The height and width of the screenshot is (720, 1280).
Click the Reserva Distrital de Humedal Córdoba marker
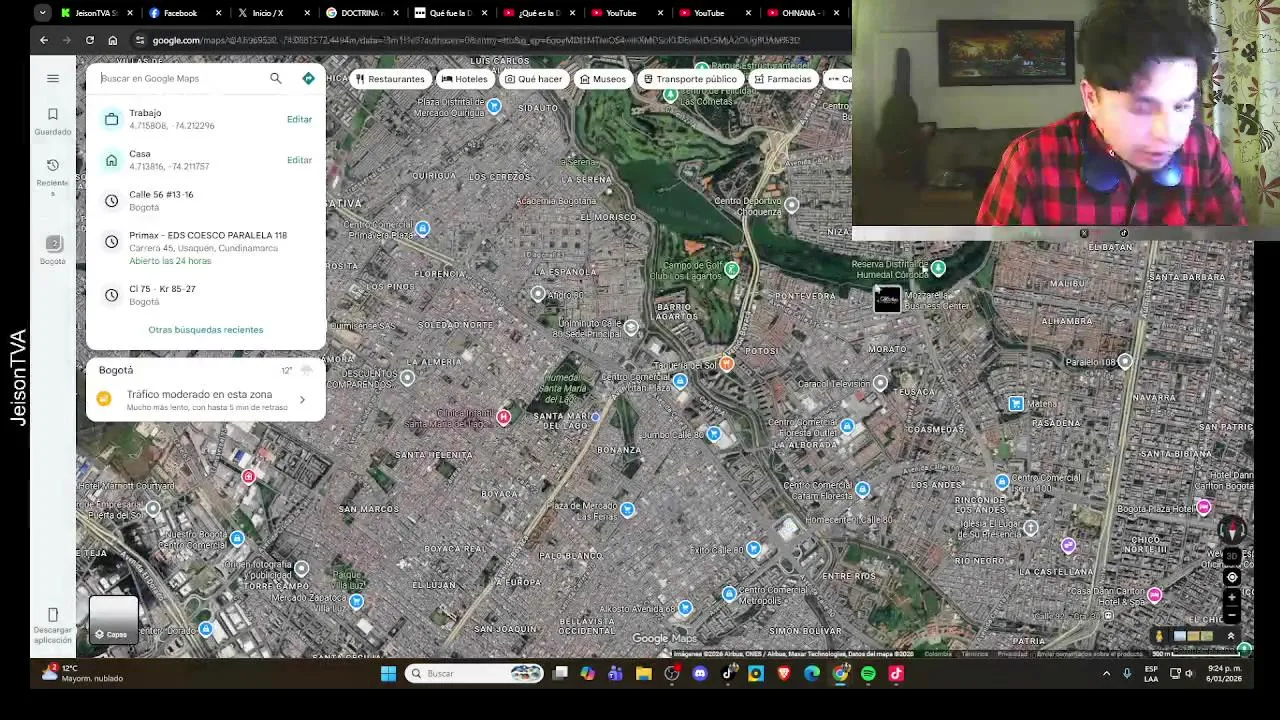[938, 268]
